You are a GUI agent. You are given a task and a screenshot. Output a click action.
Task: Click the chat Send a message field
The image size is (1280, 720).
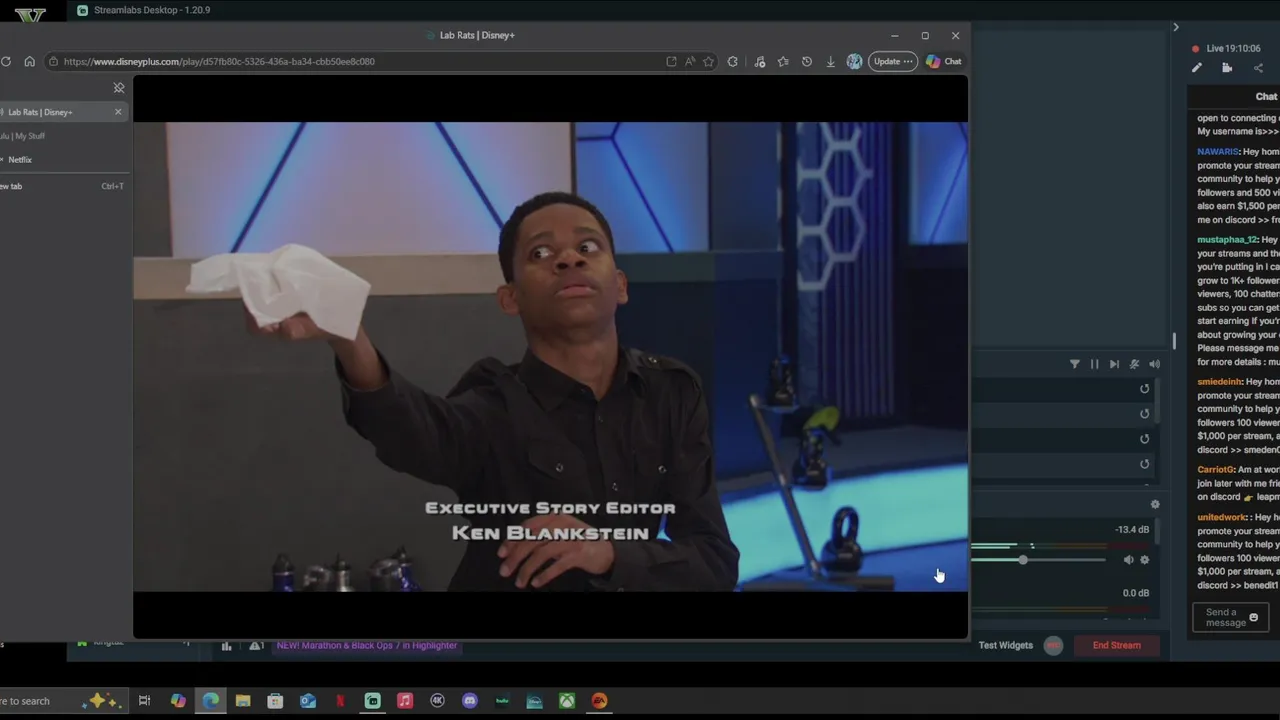pos(1230,618)
